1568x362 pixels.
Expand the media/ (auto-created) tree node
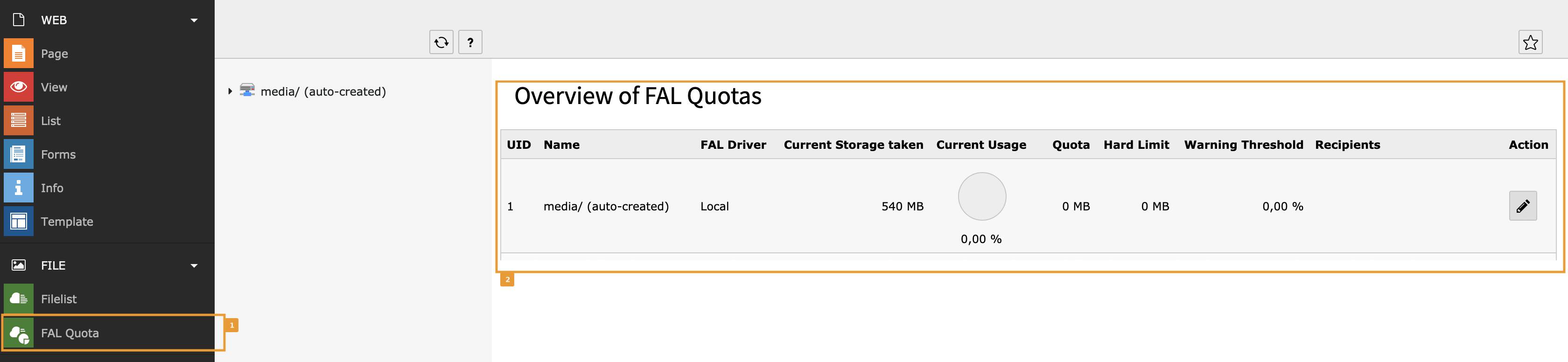click(x=230, y=91)
